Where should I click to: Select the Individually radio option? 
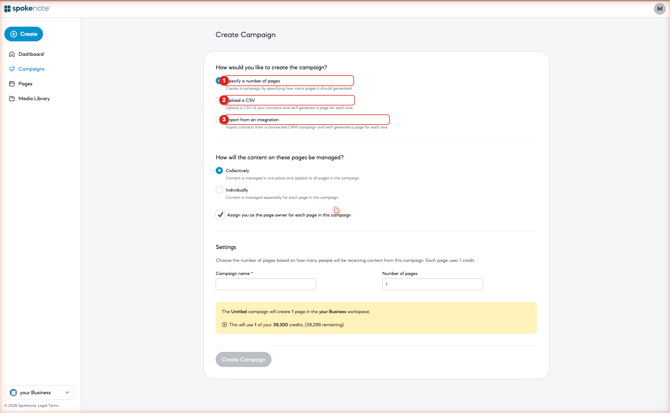point(219,190)
